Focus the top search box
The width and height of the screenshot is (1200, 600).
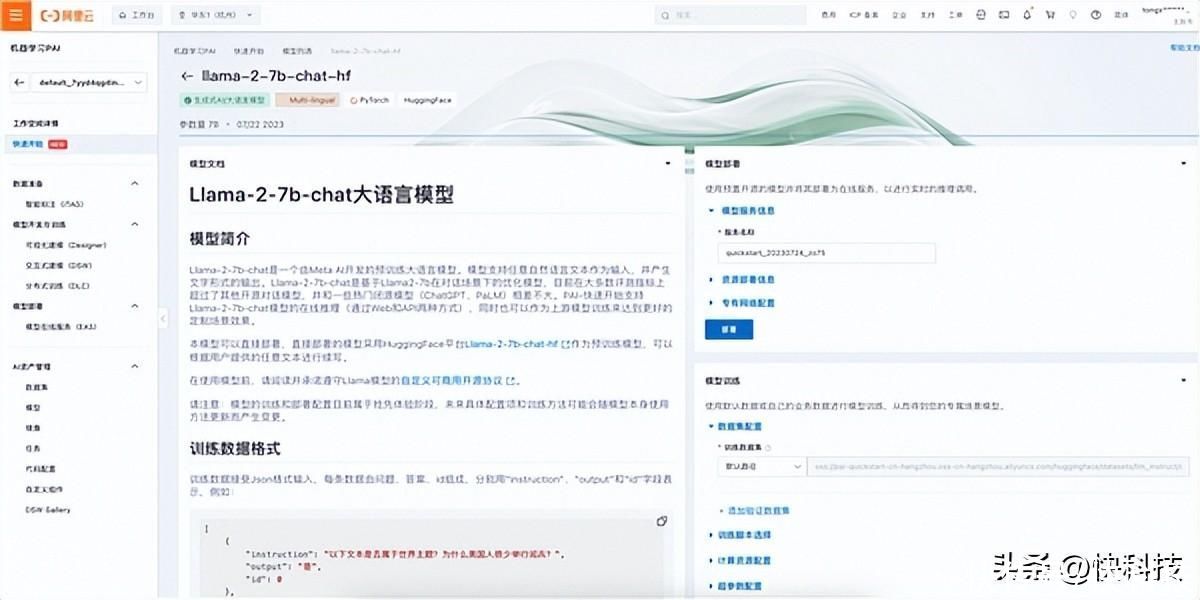730,15
